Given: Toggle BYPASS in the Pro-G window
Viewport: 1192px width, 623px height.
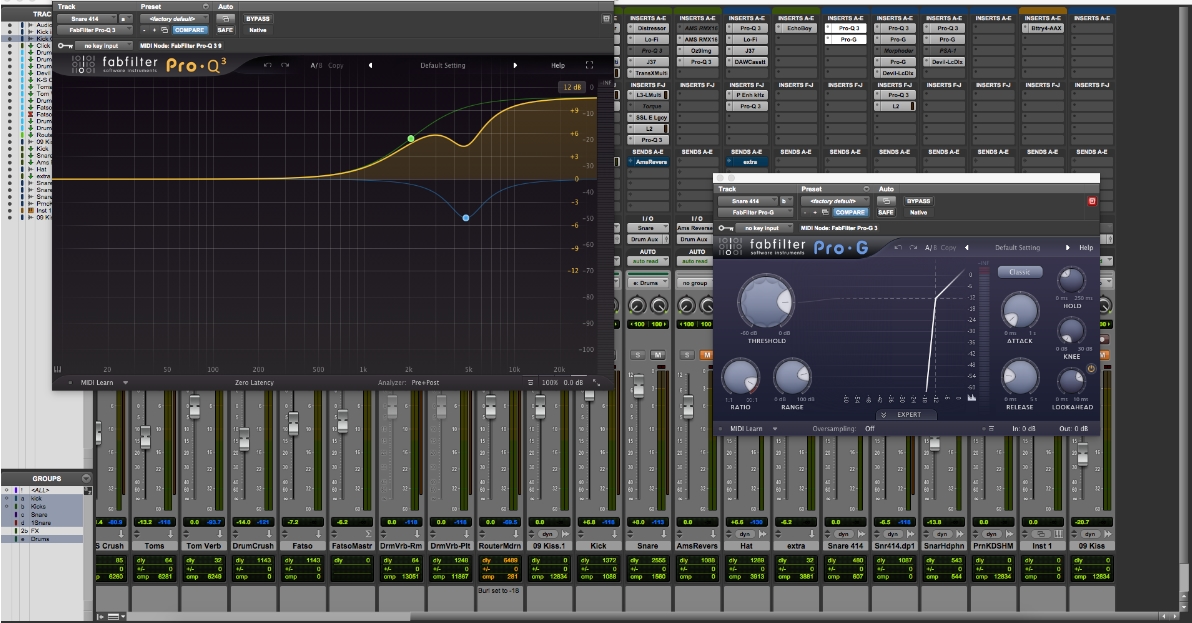Looking at the screenshot, I should coord(918,201).
